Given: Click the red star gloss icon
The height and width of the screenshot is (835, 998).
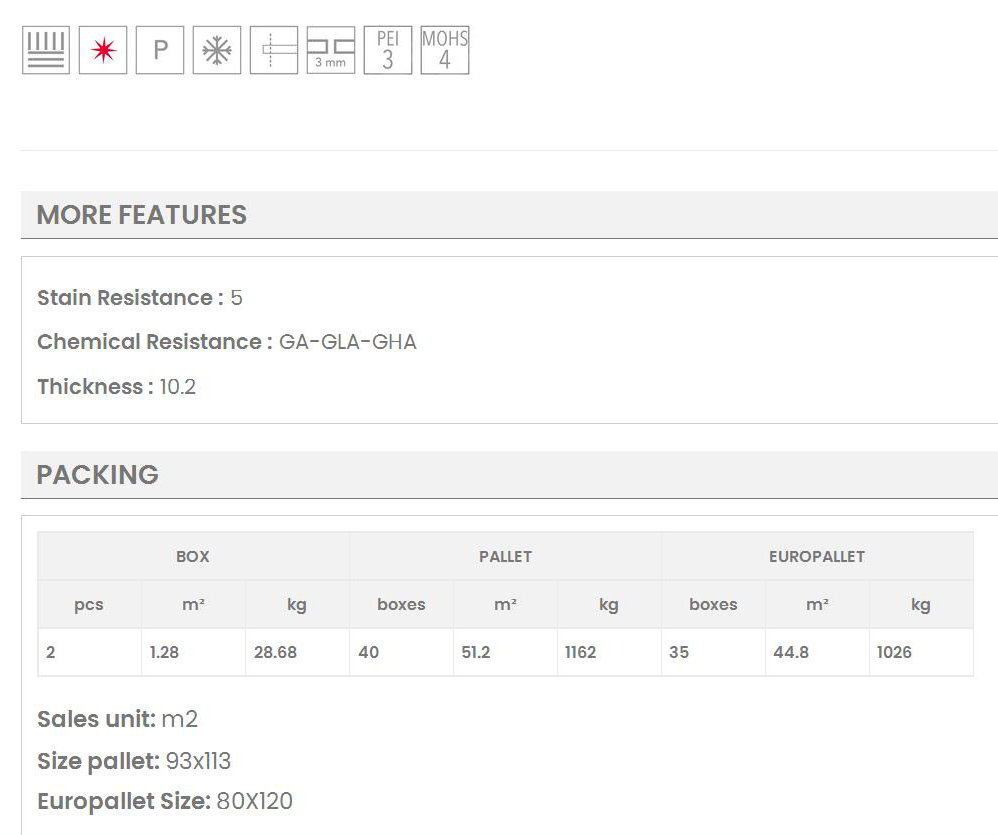Looking at the screenshot, I should point(103,50).
